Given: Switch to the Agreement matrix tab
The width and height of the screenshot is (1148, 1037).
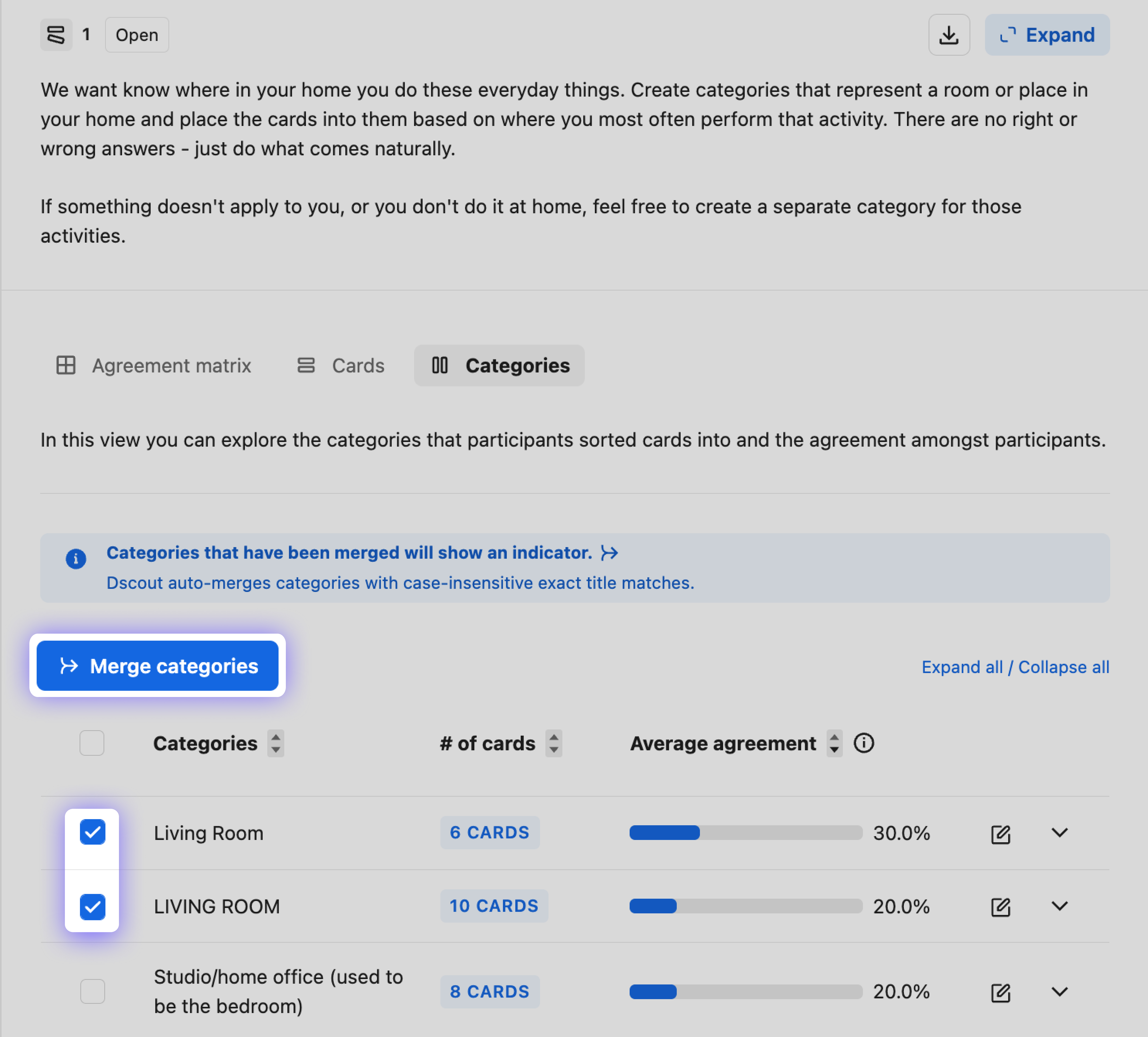Looking at the screenshot, I should [154, 366].
